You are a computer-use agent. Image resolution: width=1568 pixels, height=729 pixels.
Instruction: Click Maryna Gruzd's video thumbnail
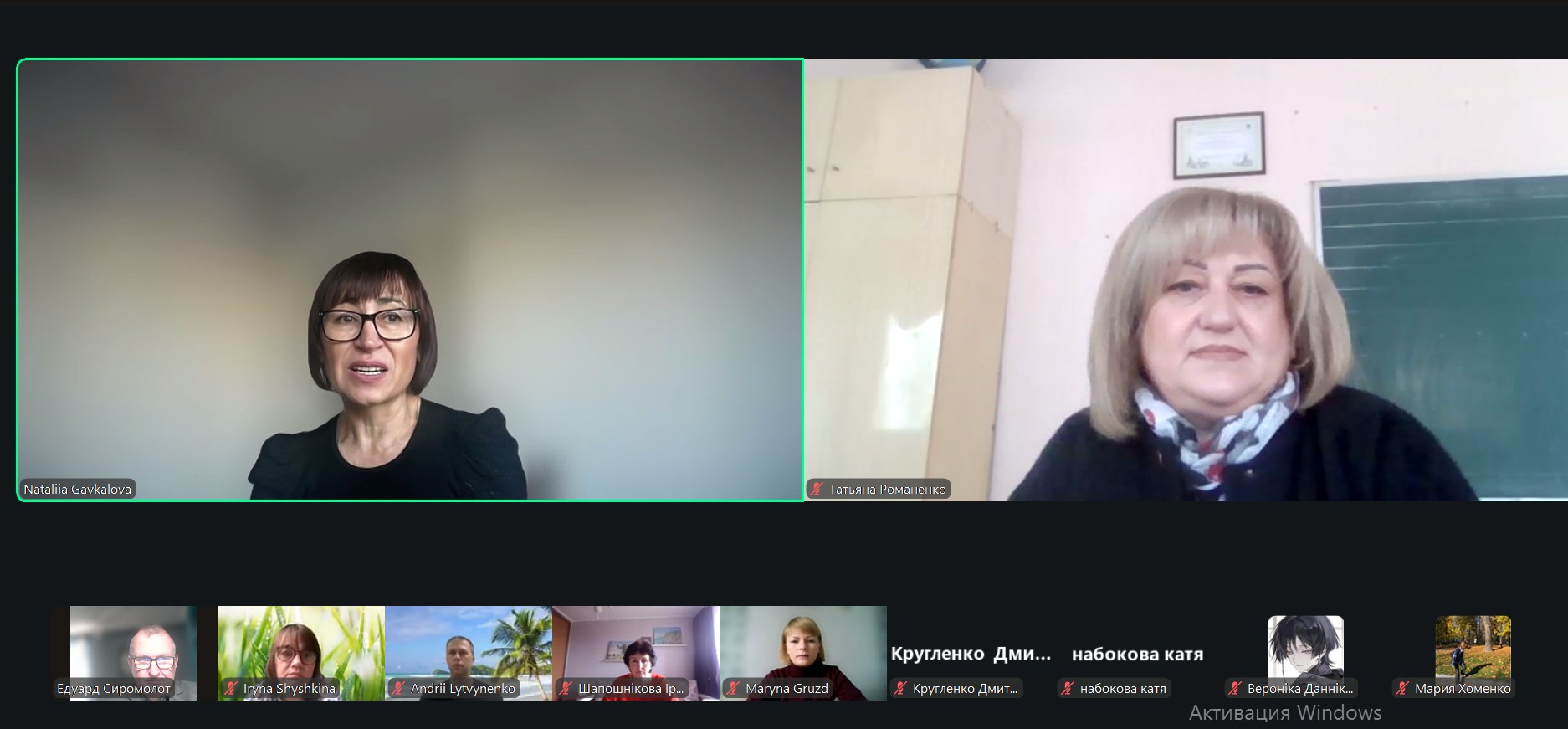[803, 644]
